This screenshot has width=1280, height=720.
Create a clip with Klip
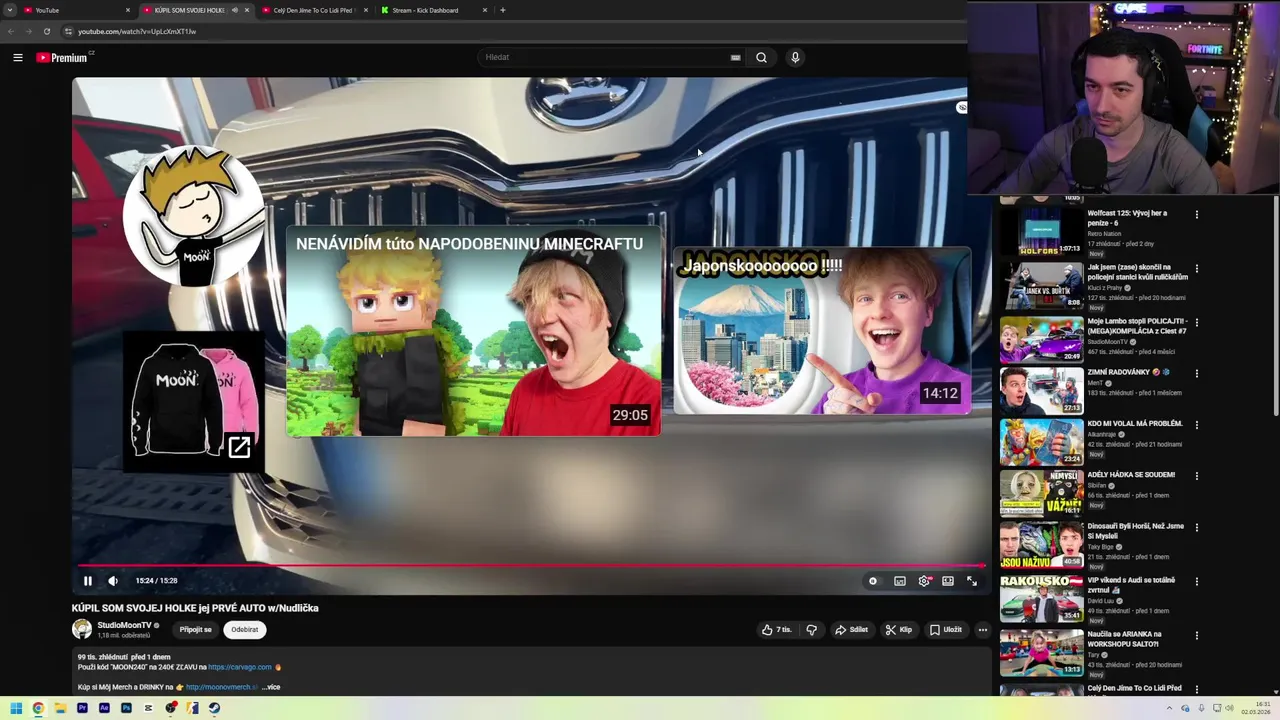pyautogui.click(x=899, y=630)
